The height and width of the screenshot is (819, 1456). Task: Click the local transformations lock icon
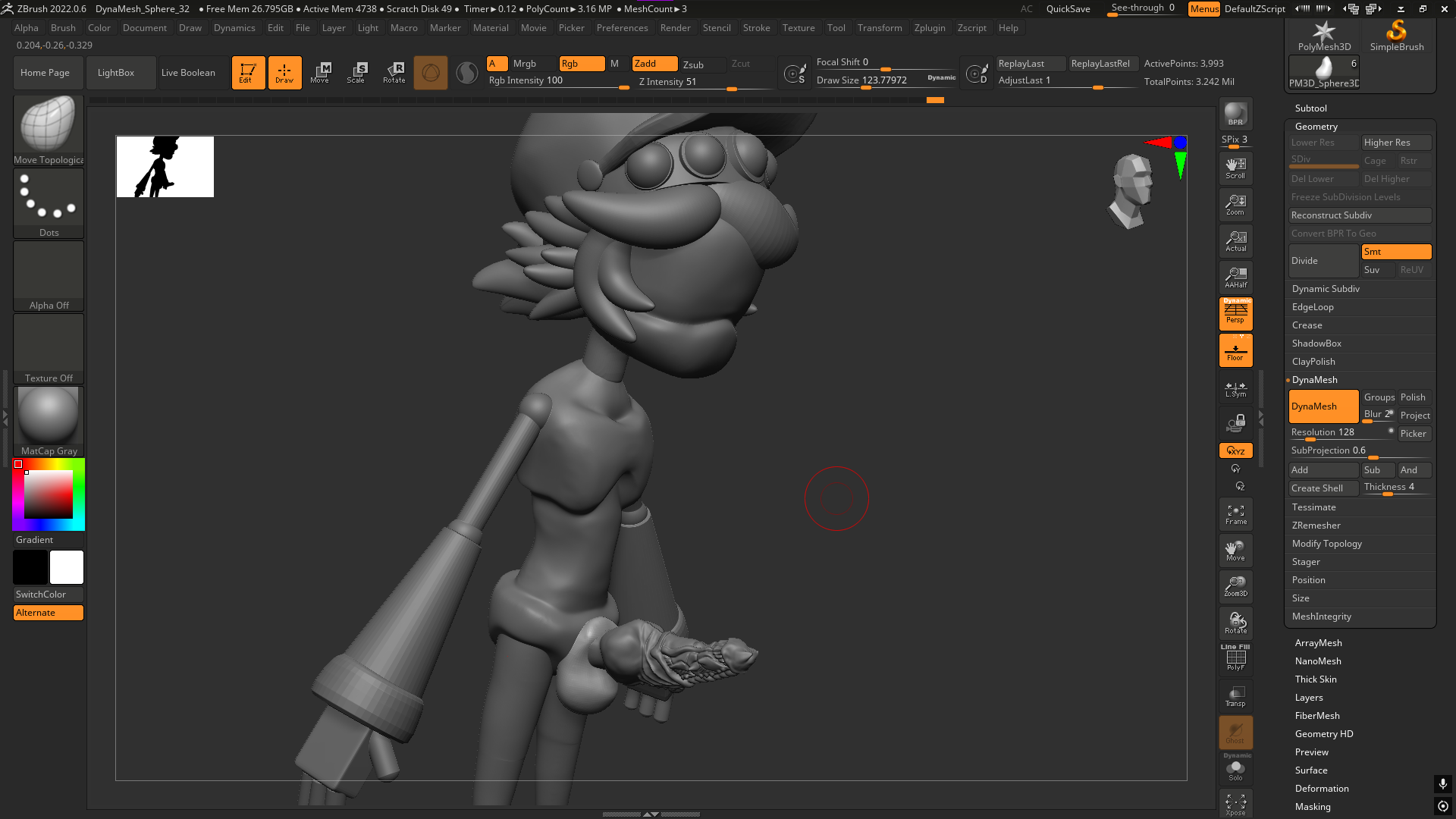[1235, 423]
